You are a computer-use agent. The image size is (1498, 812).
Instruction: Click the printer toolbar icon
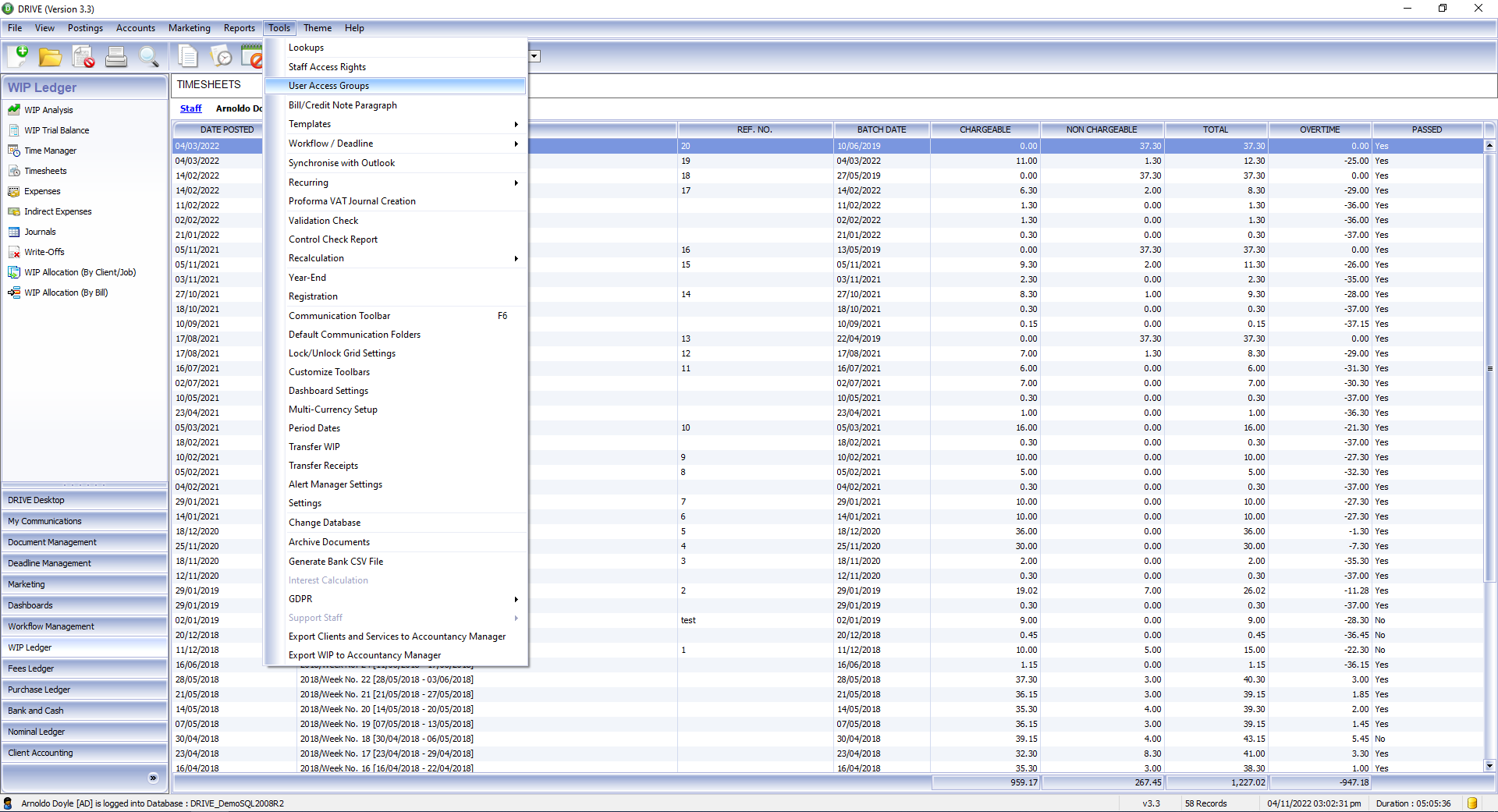coord(116,57)
